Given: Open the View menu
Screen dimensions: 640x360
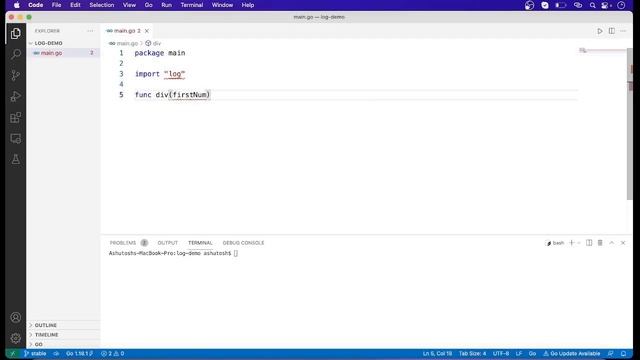Looking at the screenshot, I should (129, 5).
